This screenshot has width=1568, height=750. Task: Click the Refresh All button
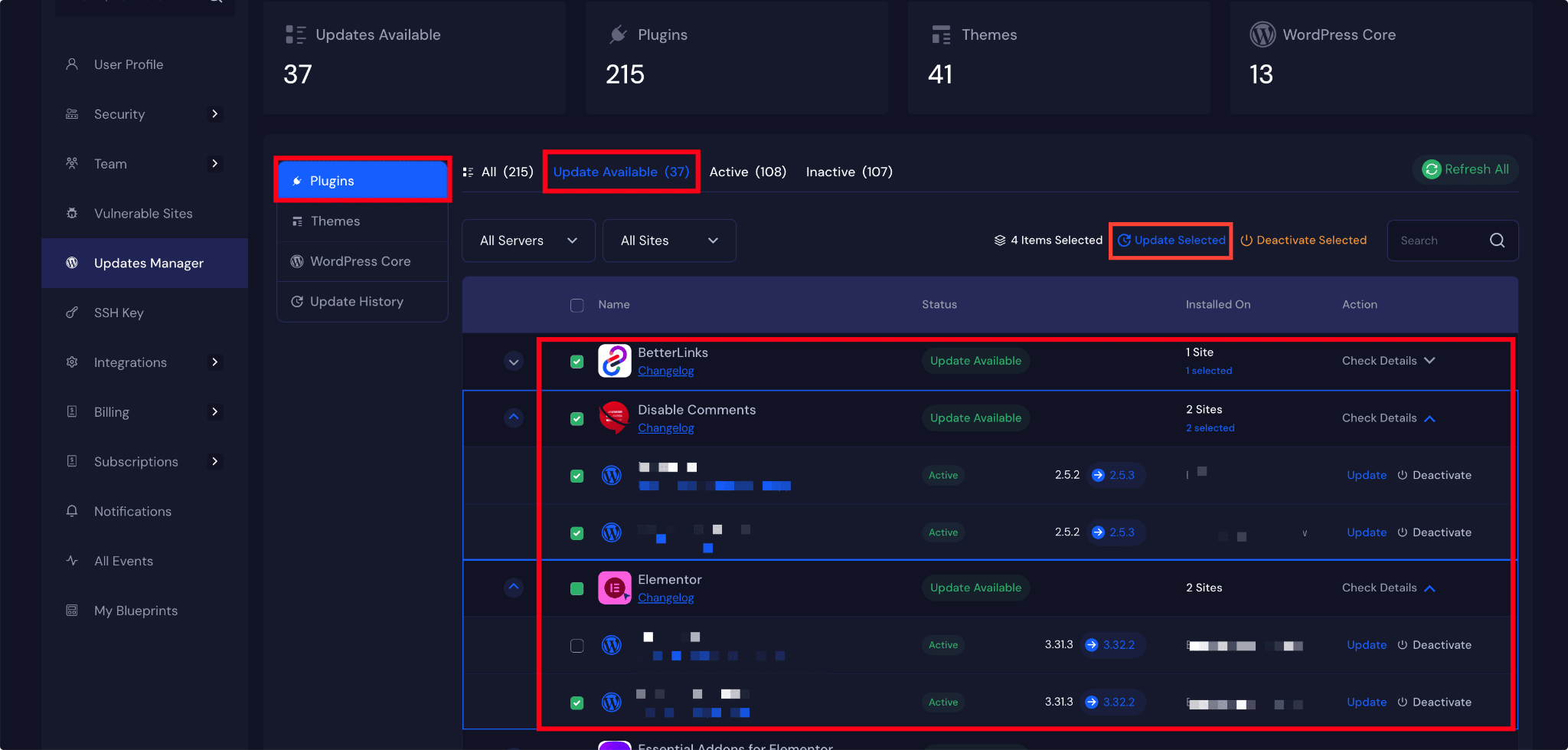click(x=1465, y=169)
